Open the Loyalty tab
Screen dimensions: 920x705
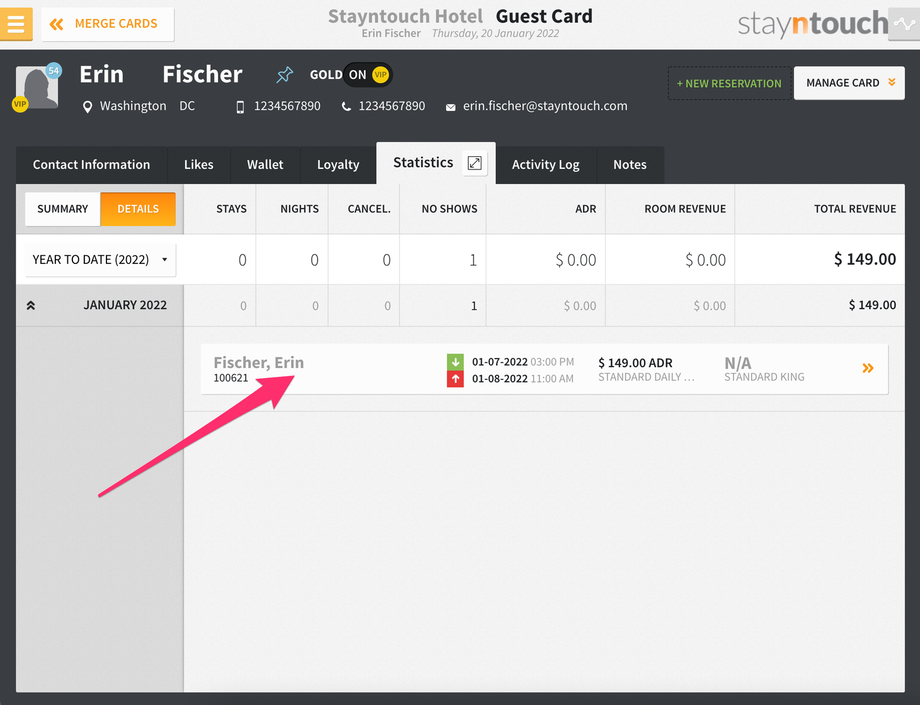click(338, 165)
